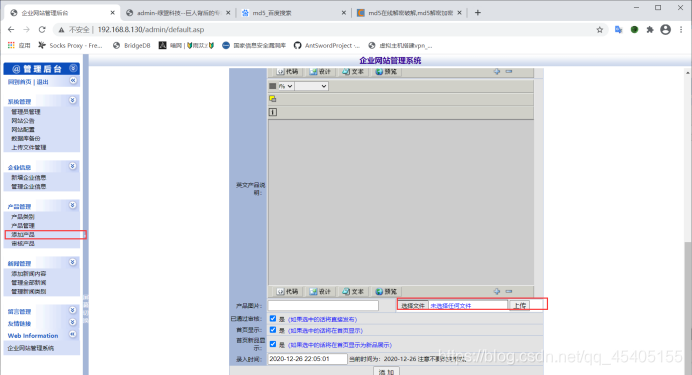Open the 应用 apps shortcut in bookmarks bar
Screen dimensions: 692x375
[19, 45]
